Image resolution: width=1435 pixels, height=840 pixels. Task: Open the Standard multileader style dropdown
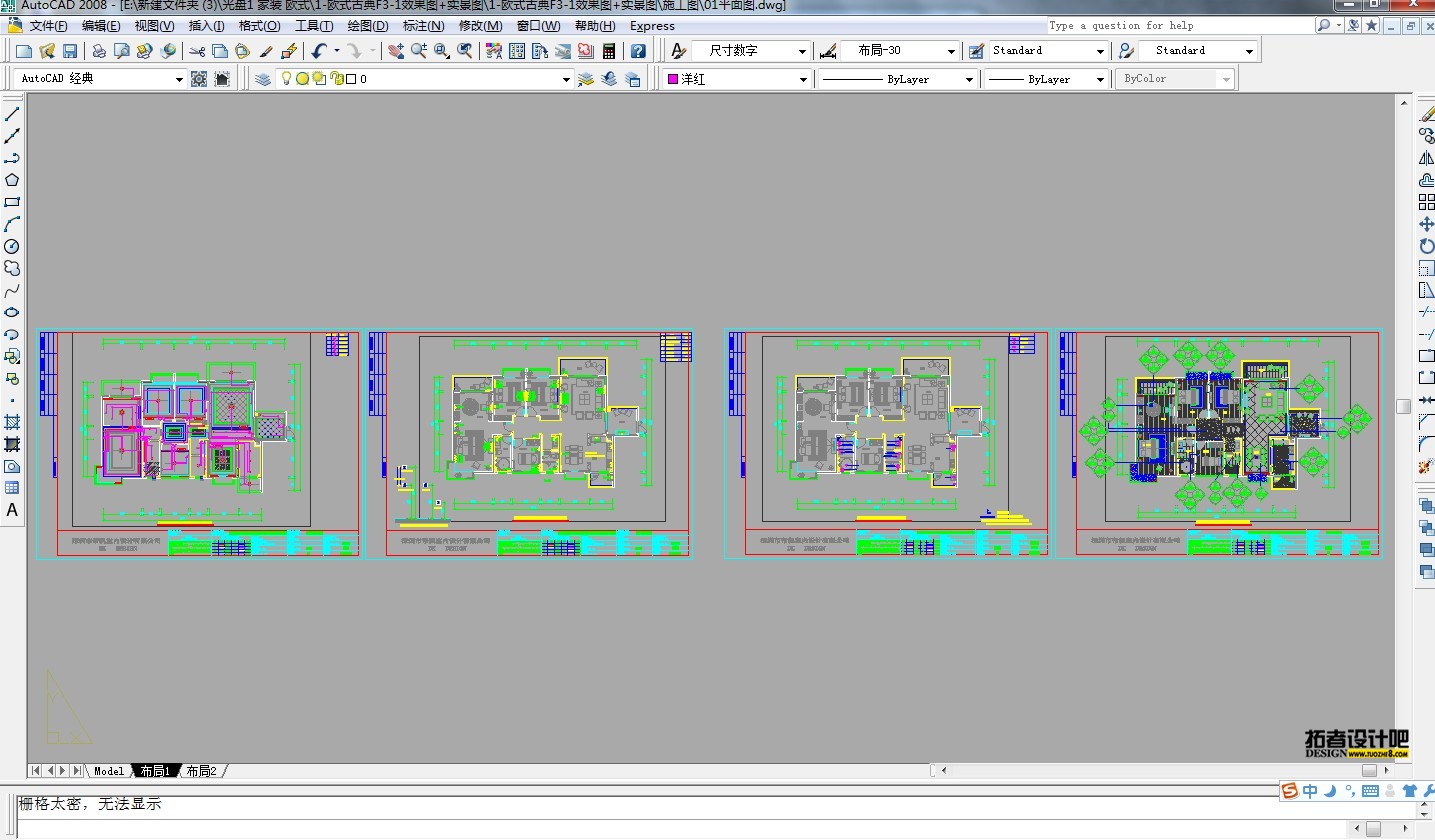point(1250,51)
